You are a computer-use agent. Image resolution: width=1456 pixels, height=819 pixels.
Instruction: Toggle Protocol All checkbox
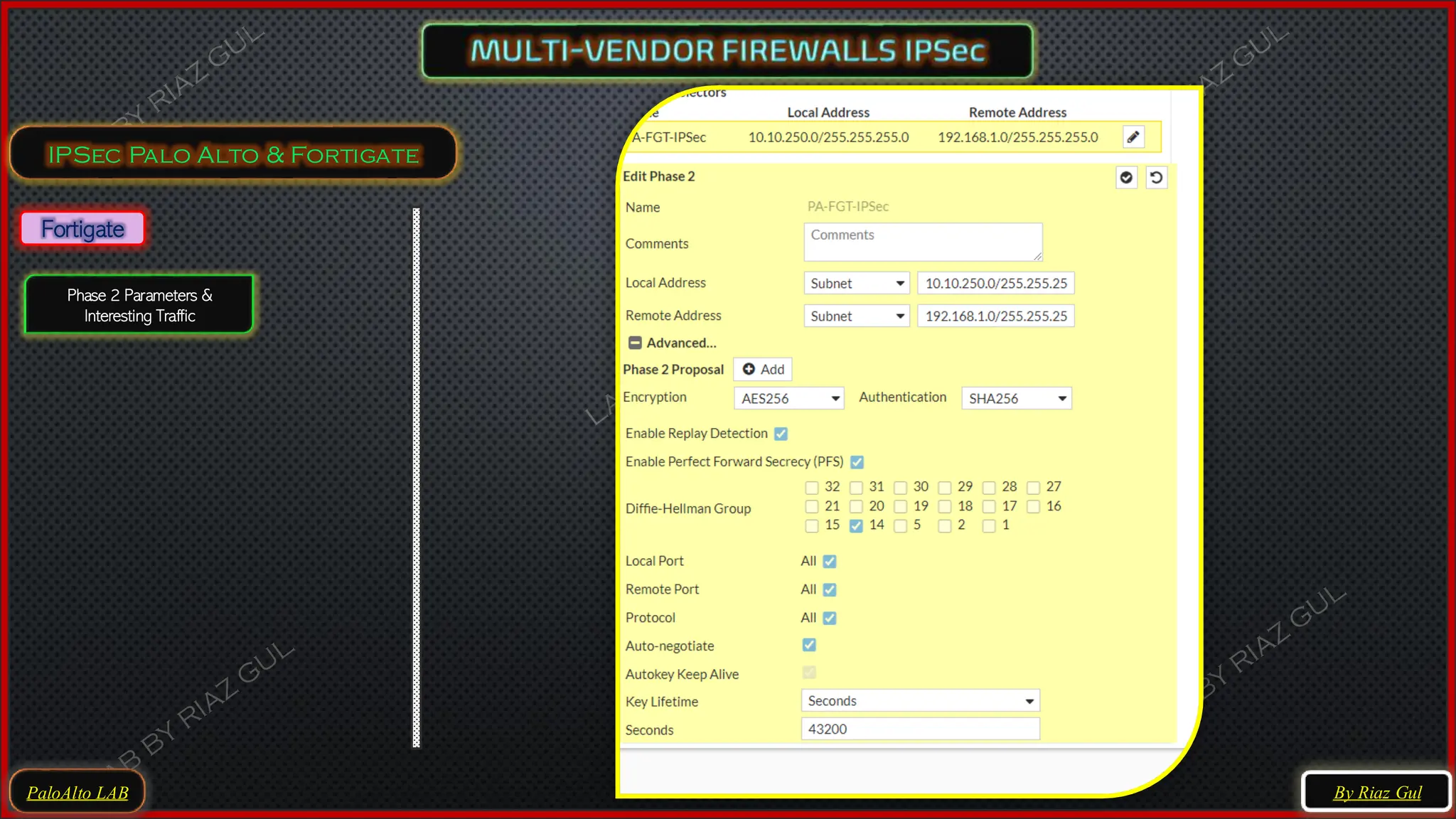(829, 619)
